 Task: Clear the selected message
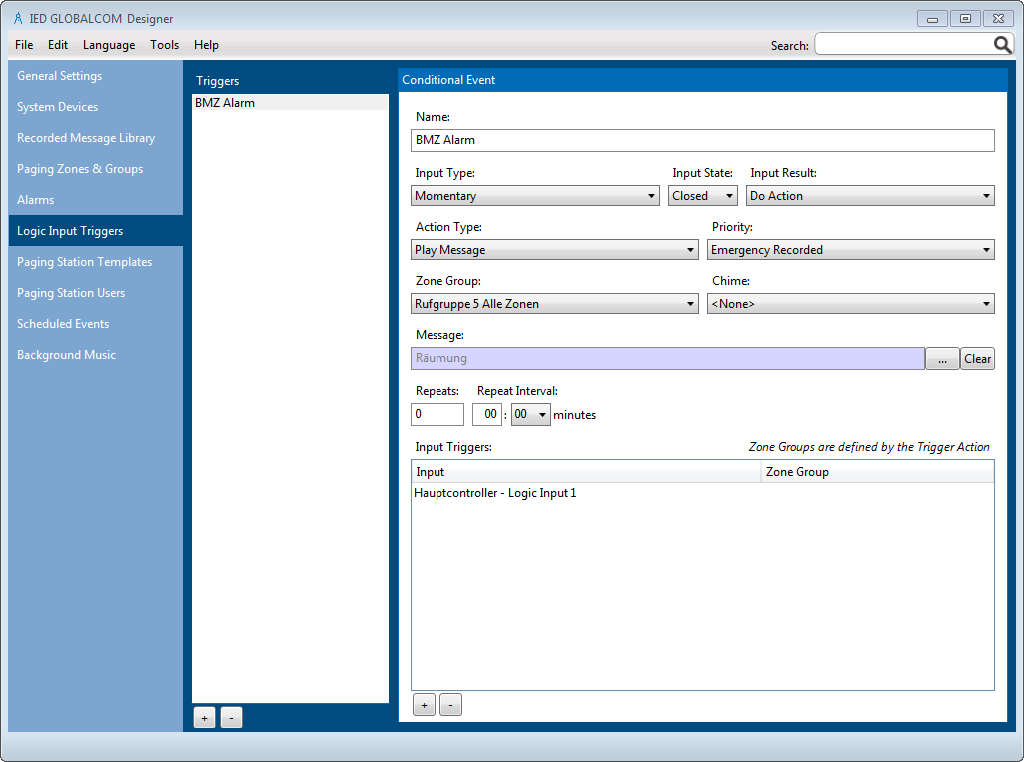pos(977,359)
